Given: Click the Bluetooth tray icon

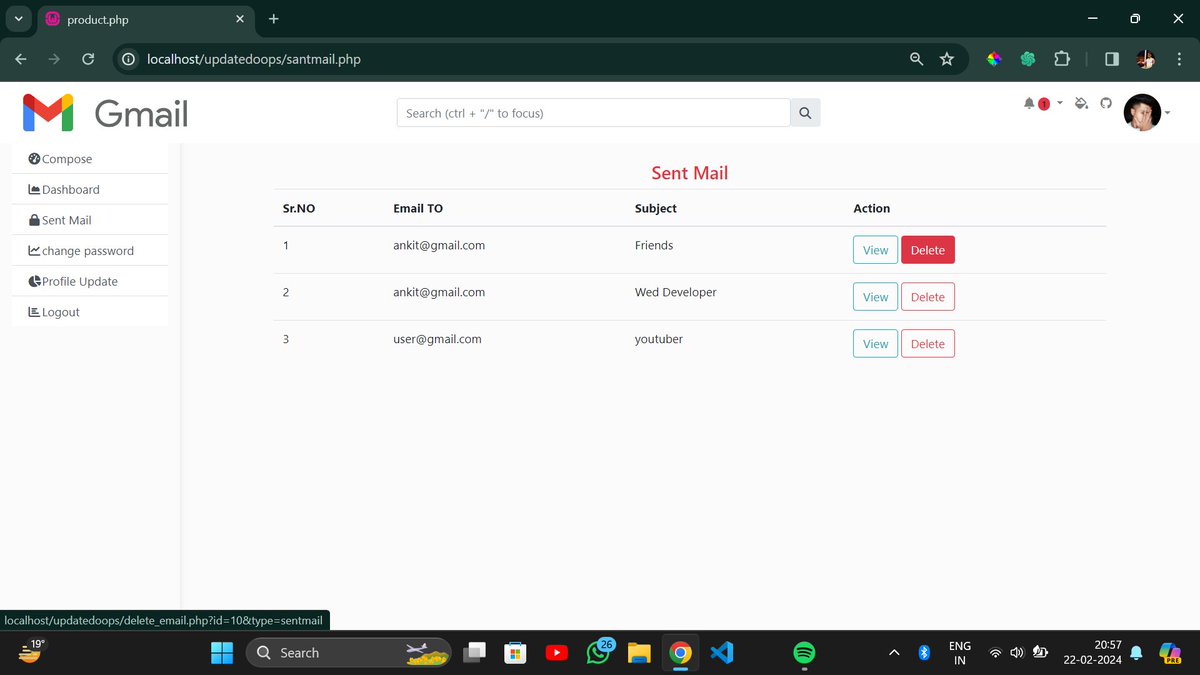Looking at the screenshot, I should 925,653.
